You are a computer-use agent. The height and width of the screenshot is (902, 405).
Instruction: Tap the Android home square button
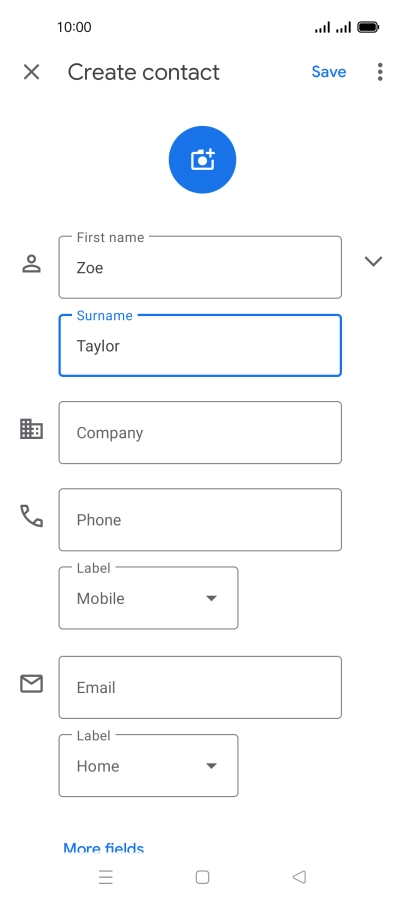(202, 877)
